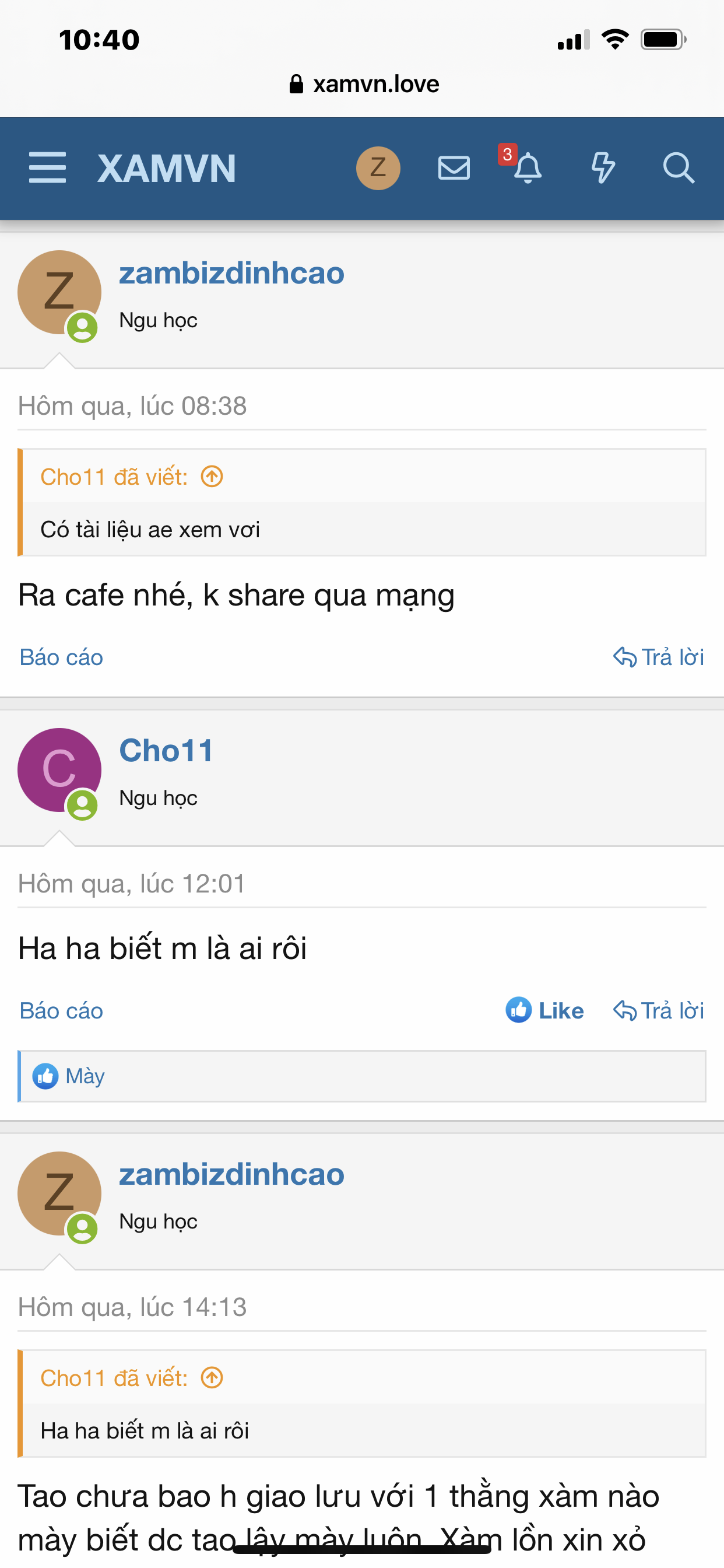Tap the lightning bolt what's new icon
Screen dimensions: 724x1568
click(603, 168)
